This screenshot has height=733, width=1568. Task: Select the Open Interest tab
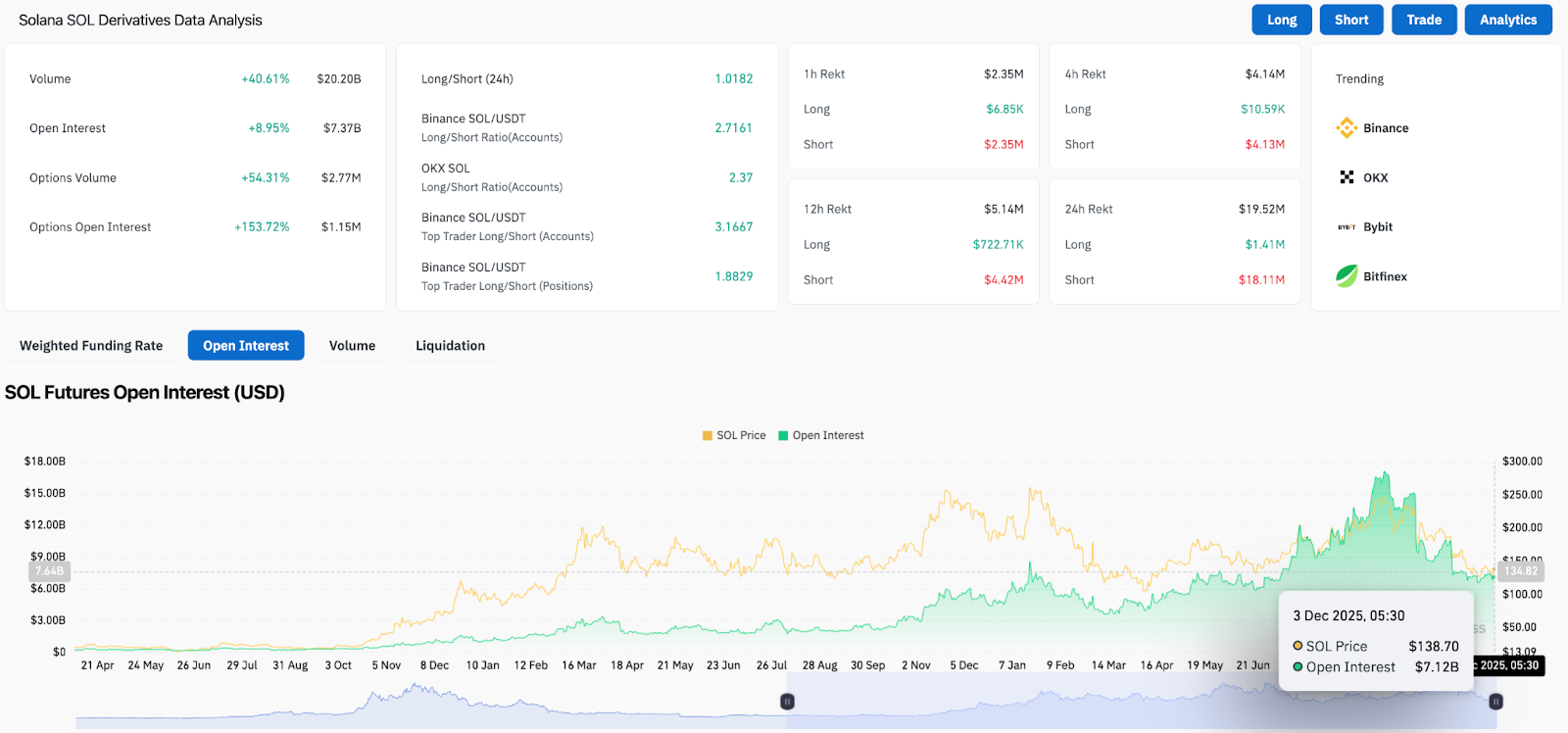click(246, 346)
